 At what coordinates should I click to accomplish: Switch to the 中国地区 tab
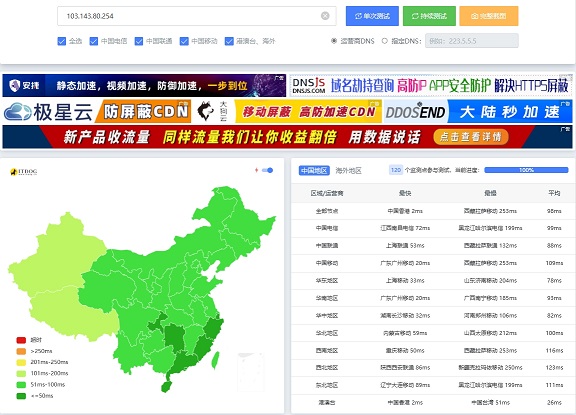314,170
